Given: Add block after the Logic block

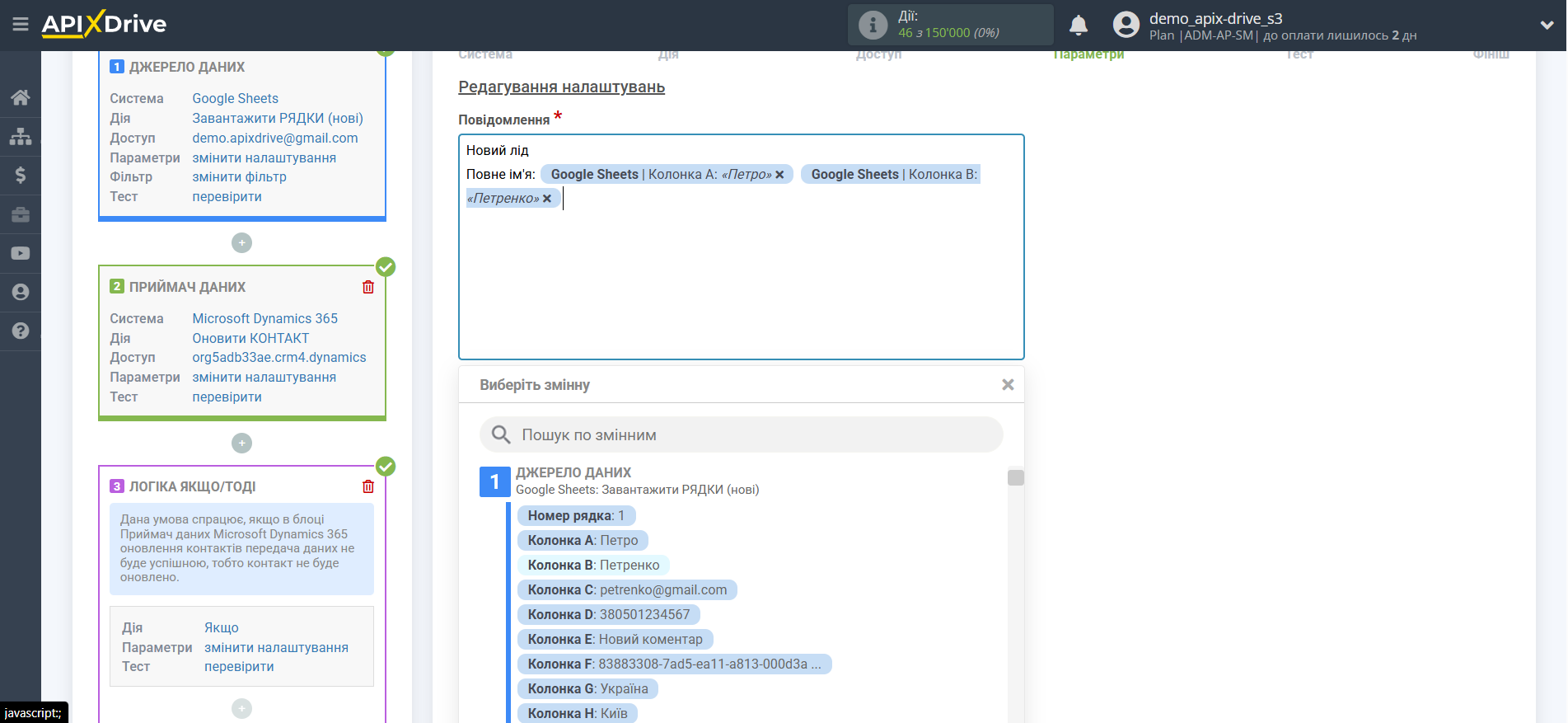Looking at the screenshot, I should point(241,708).
